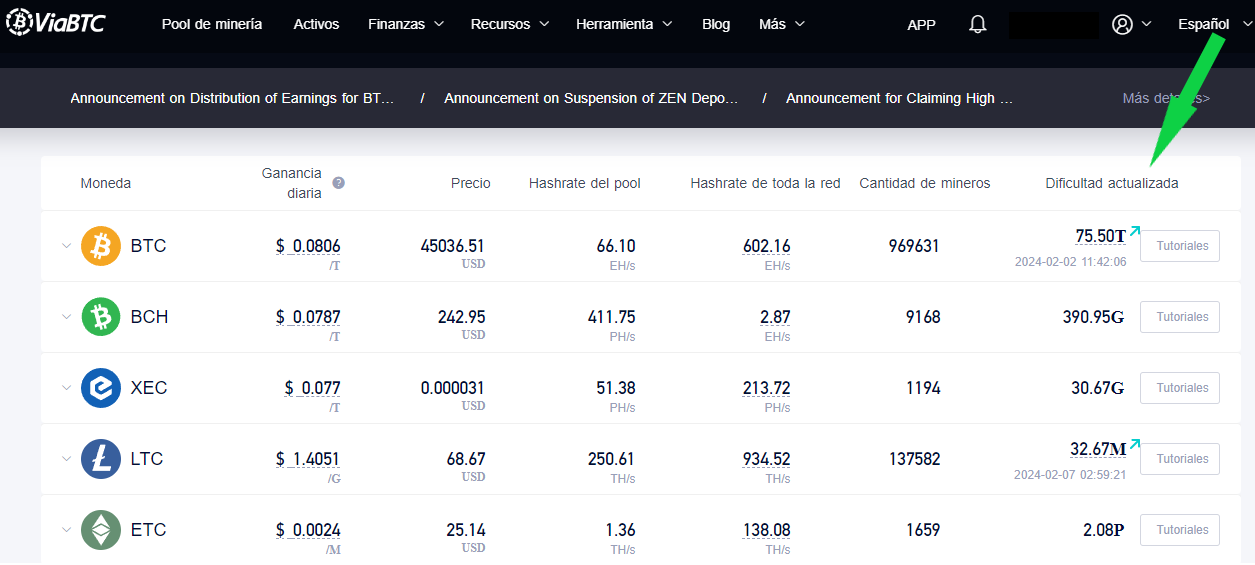
Task: Go to Pool de minería
Action: tap(212, 24)
